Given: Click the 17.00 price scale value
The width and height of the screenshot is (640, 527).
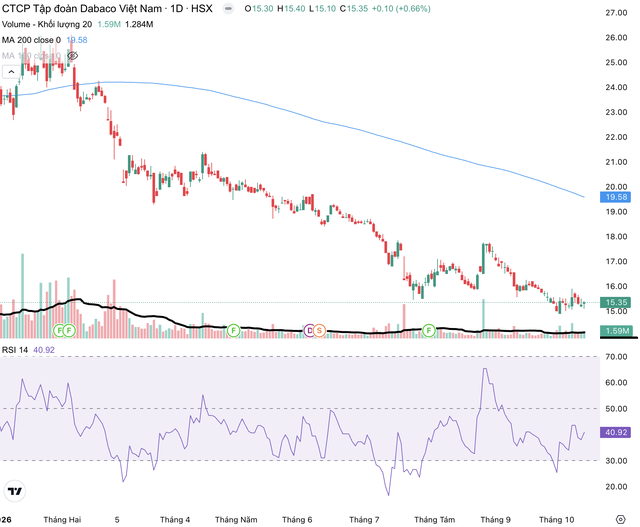Looking at the screenshot, I should click(616, 261).
